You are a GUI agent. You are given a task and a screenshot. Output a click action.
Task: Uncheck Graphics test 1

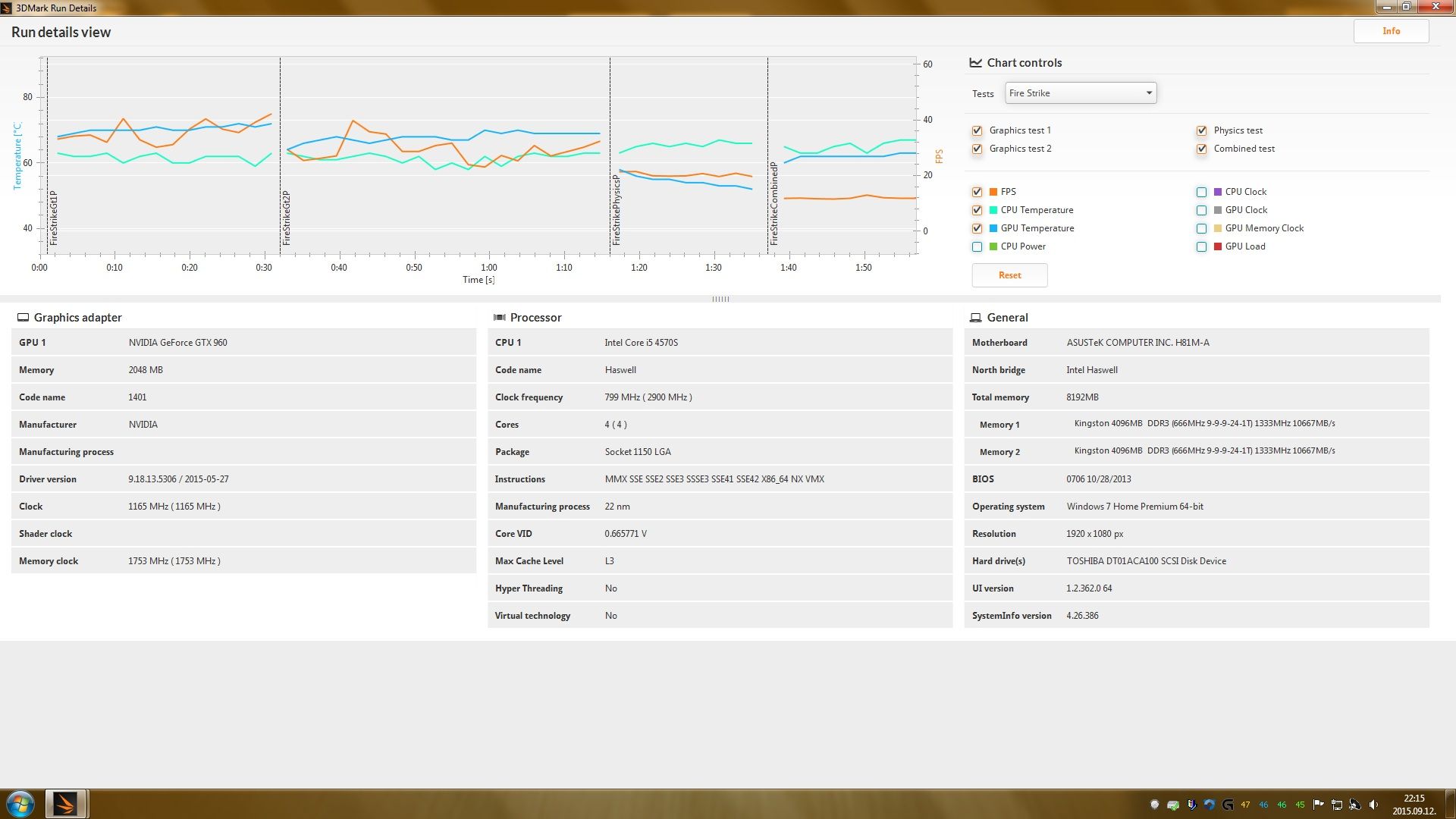tap(977, 130)
